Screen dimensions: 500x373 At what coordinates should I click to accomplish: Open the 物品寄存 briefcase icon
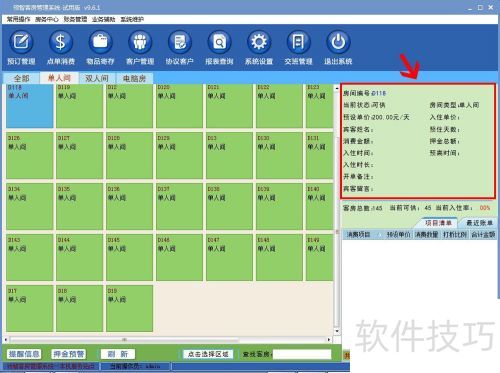tap(100, 47)
